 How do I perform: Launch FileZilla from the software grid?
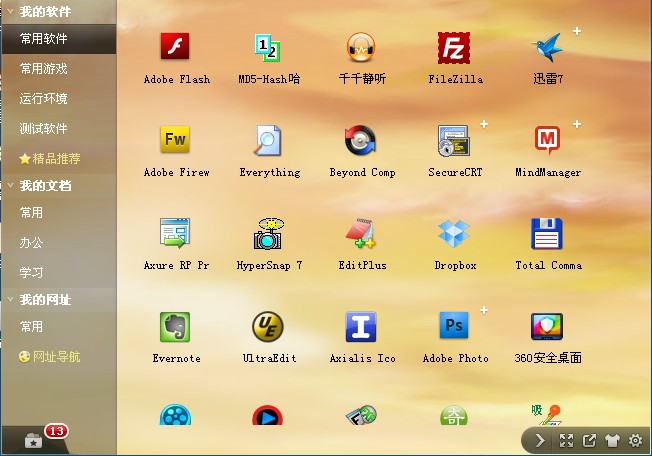coord(453,47)
